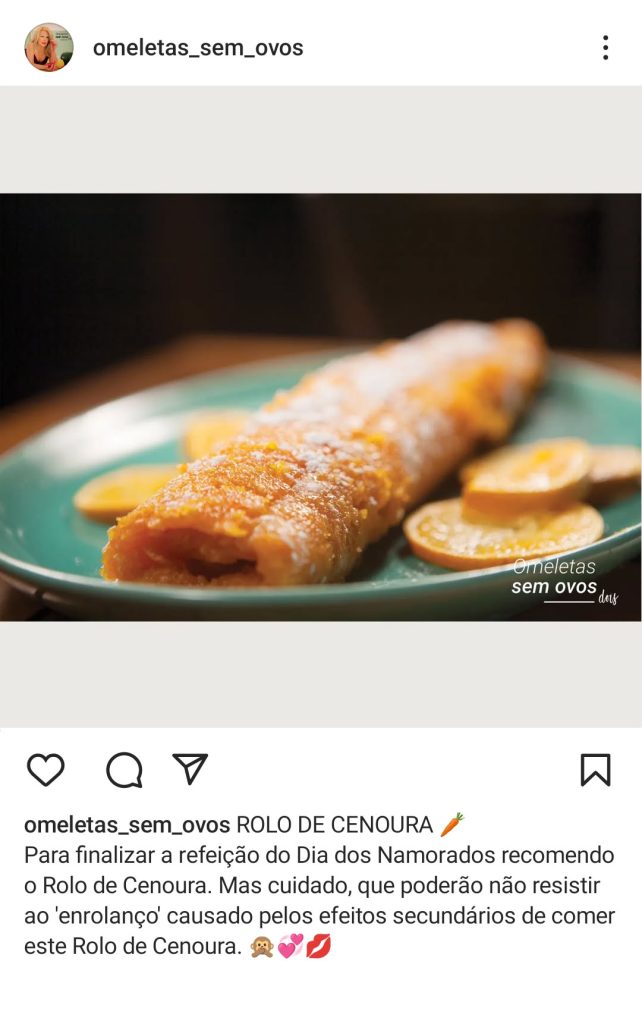The width and height of the screenshot is (642, 1024).
Task: Open the bold omeletas_sem_ovos name in the caption
Action: [127, 825]
